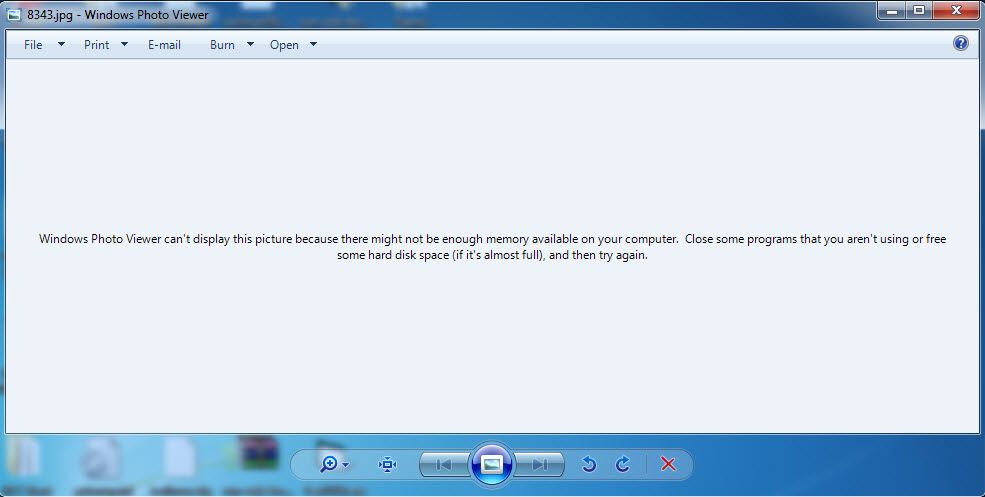
Task: Open the File menu
Action: [x=33, y=45]
